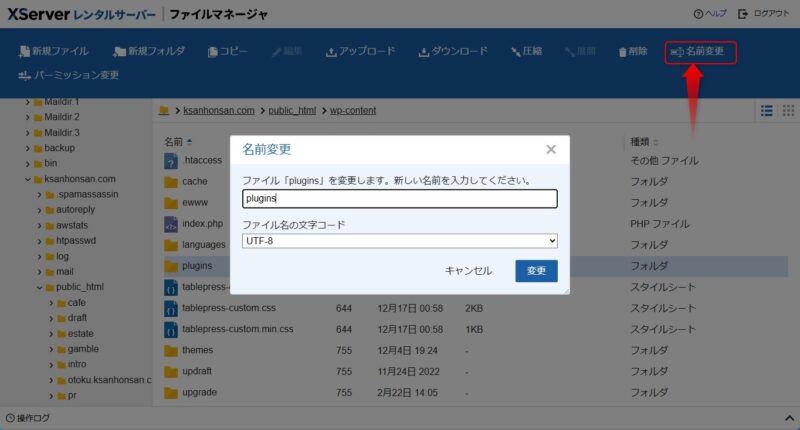This screenshot has height=430, width=800.
Task: Switch to grid thumbnail view
Action: [x=788, y=110]
